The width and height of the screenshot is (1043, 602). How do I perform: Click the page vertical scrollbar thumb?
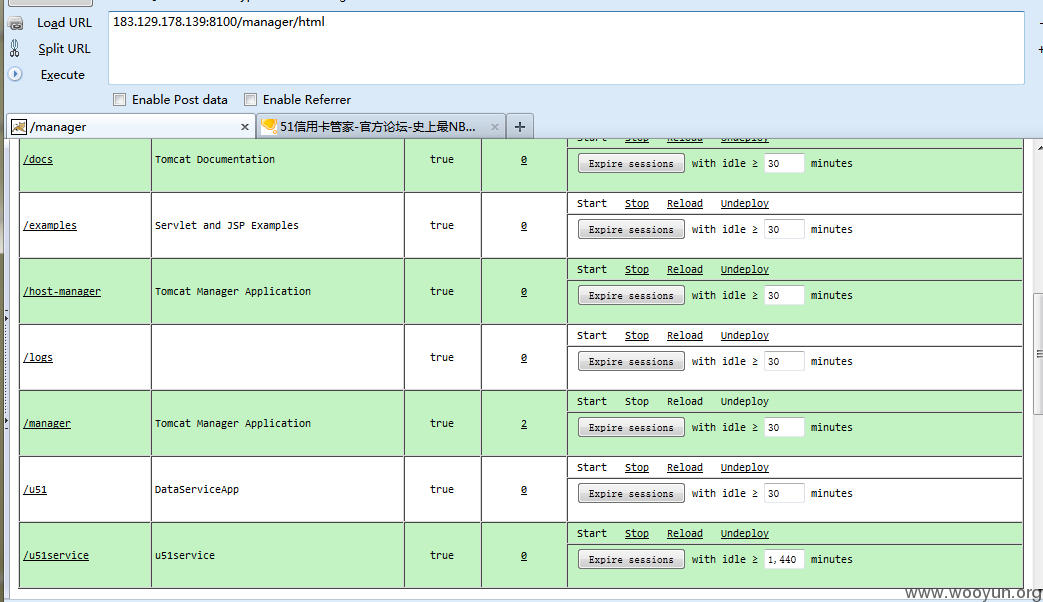coord(1038,355)
